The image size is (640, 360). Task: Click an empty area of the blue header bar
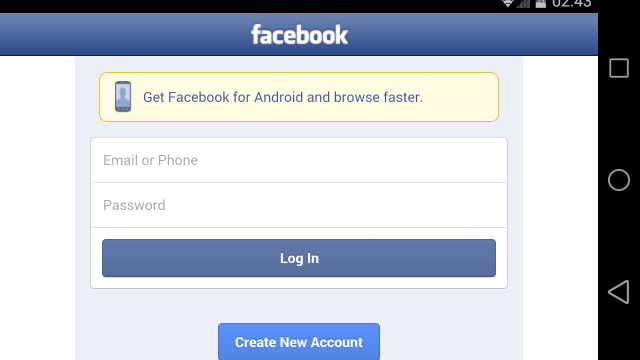tap(122, 34)
